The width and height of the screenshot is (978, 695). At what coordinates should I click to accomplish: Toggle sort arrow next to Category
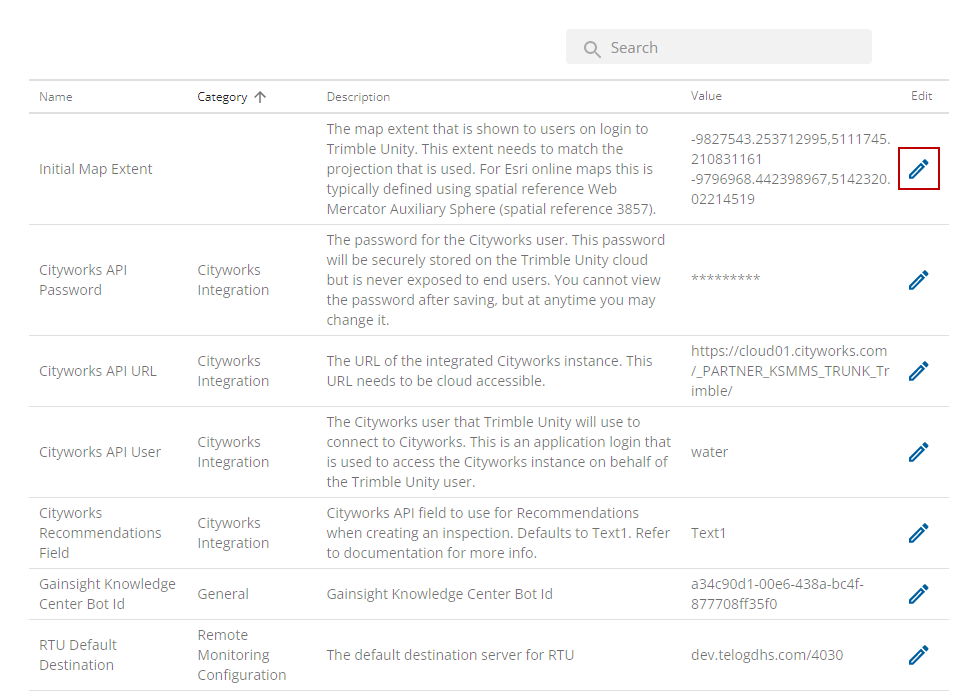click(x=261, y=97)
